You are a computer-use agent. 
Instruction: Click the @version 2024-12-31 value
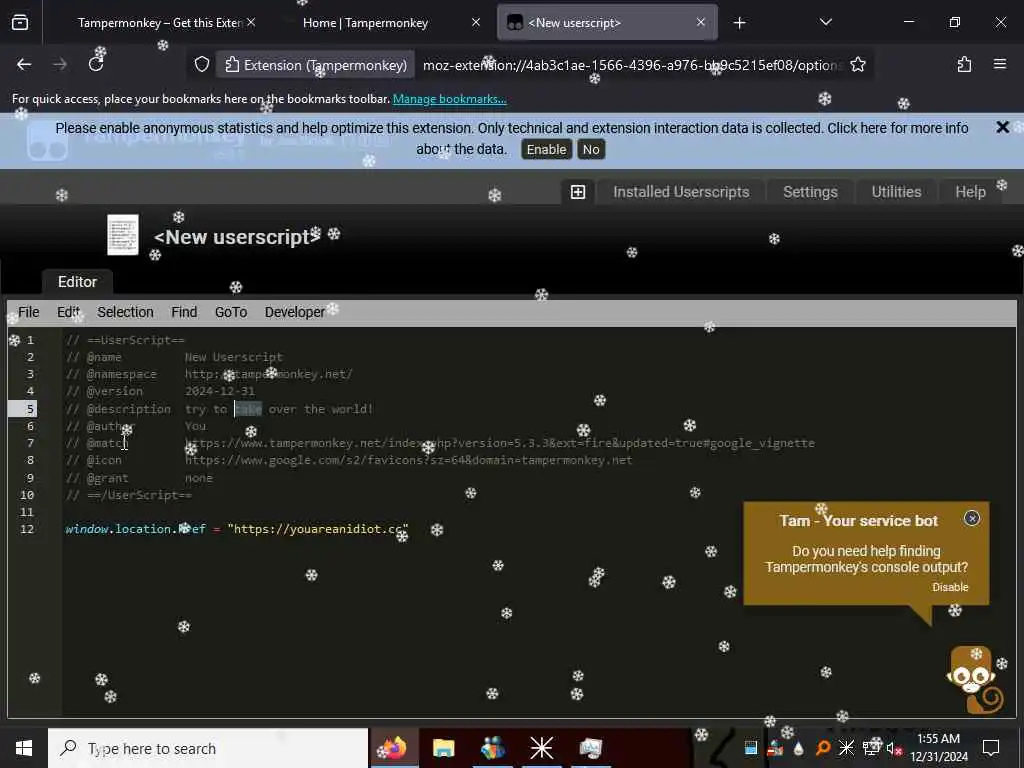(219, 391)
